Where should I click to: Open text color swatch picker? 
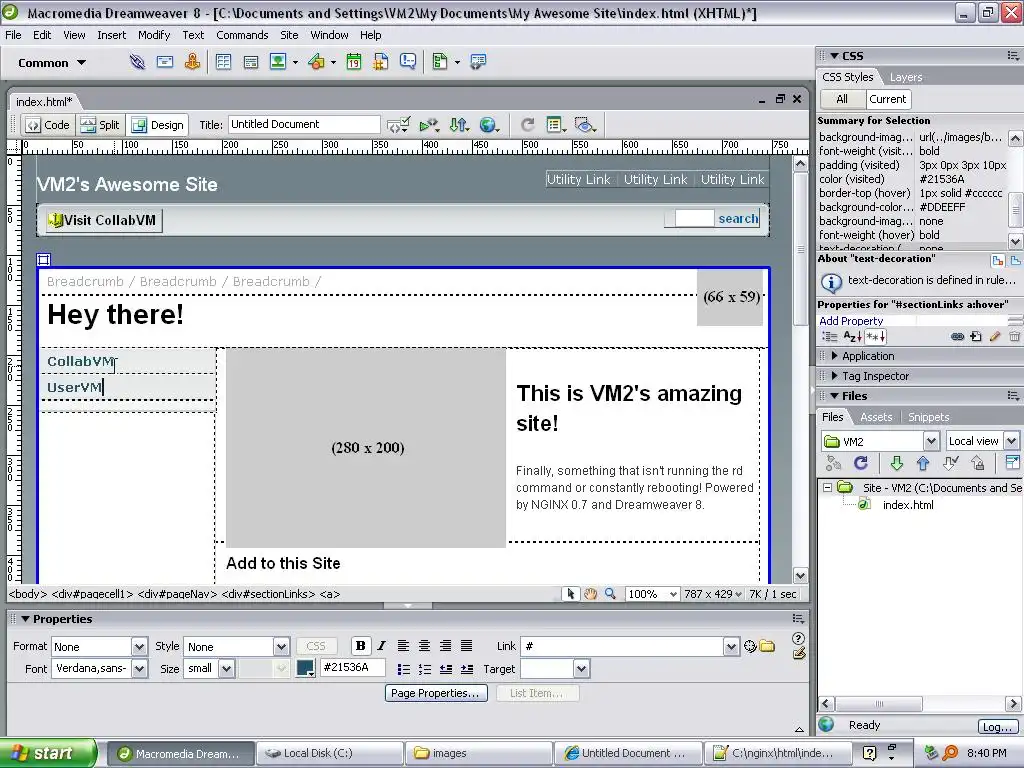305,668
